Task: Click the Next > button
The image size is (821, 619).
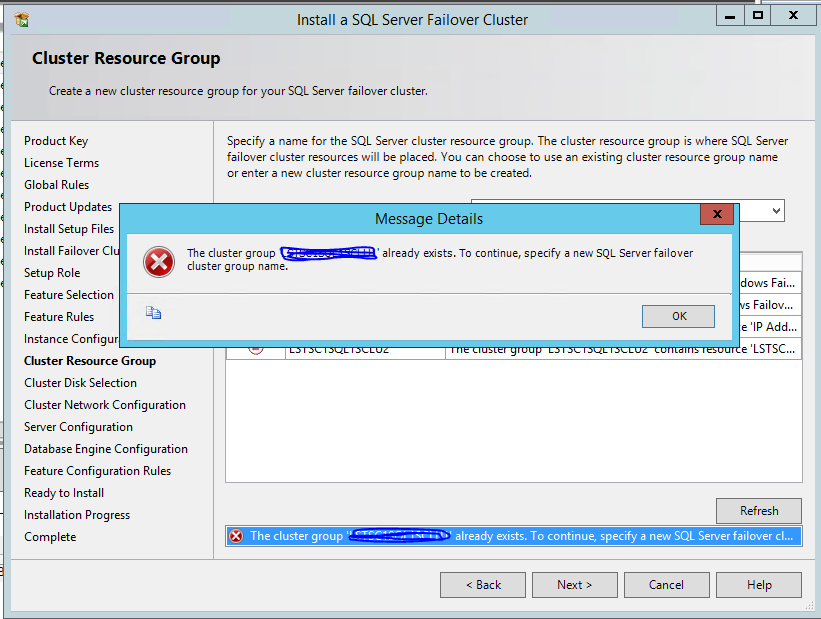Action: [x=574, y=584]
